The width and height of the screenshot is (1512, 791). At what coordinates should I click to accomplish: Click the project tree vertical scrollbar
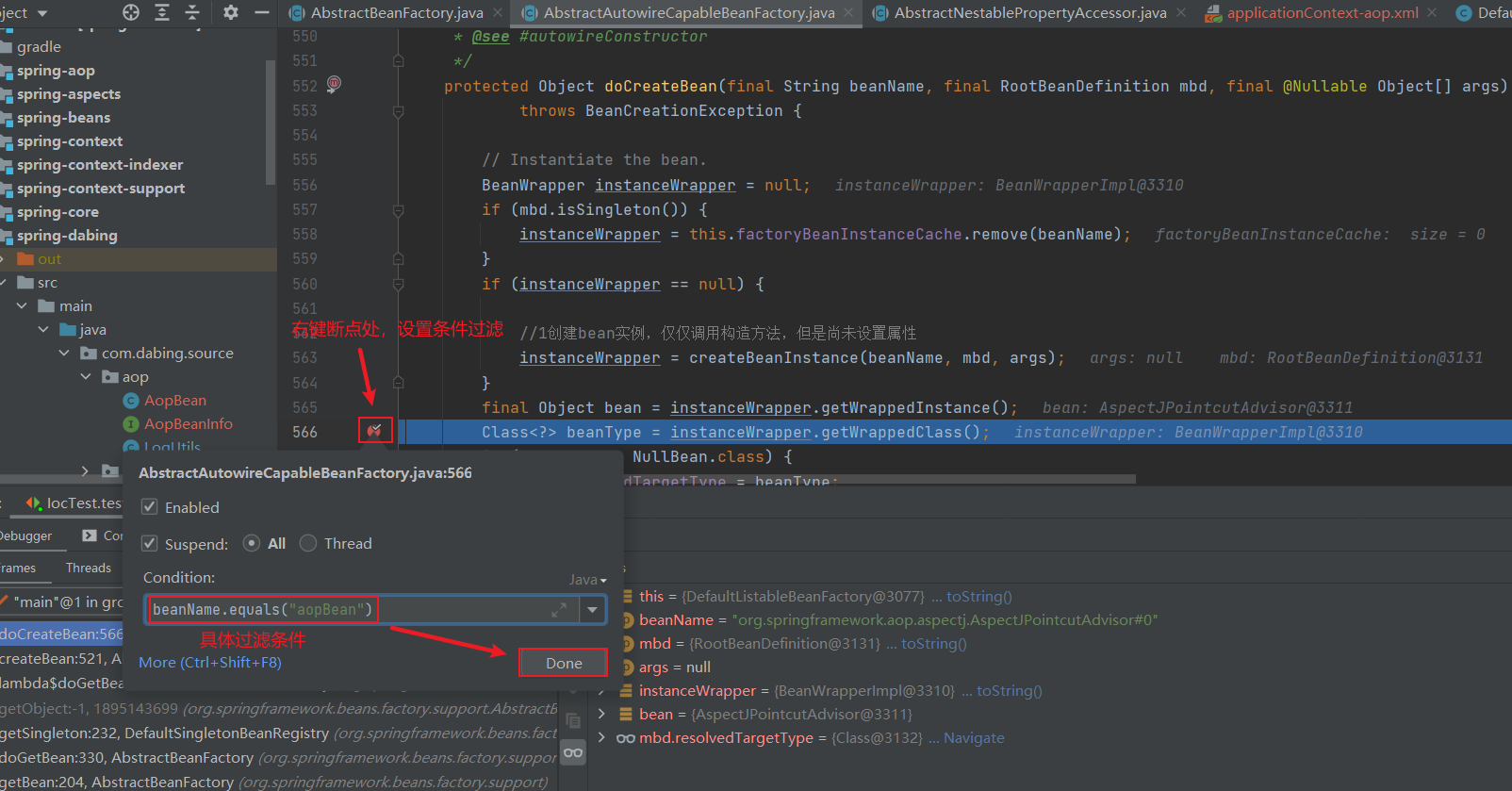click(271, 123)
